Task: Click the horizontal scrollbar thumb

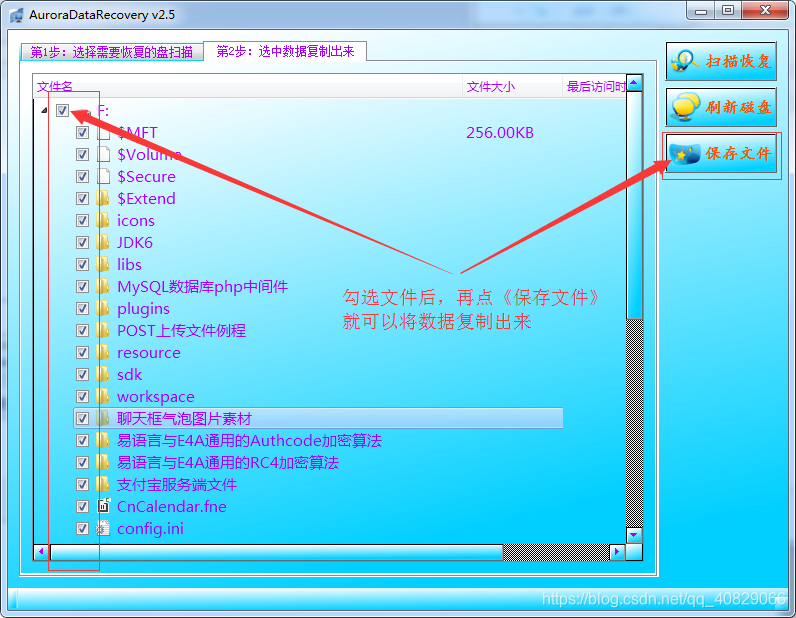Action: tap(277, 551)
